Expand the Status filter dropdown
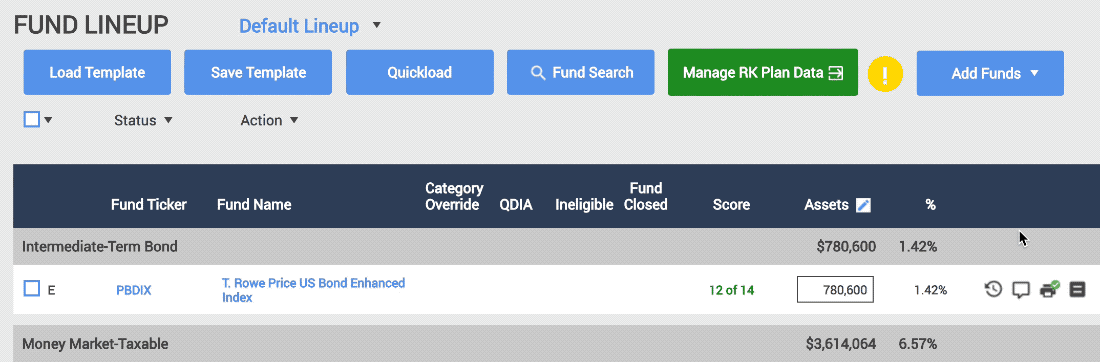Viewport: 1100px width, 362px height. coord(143,120)
